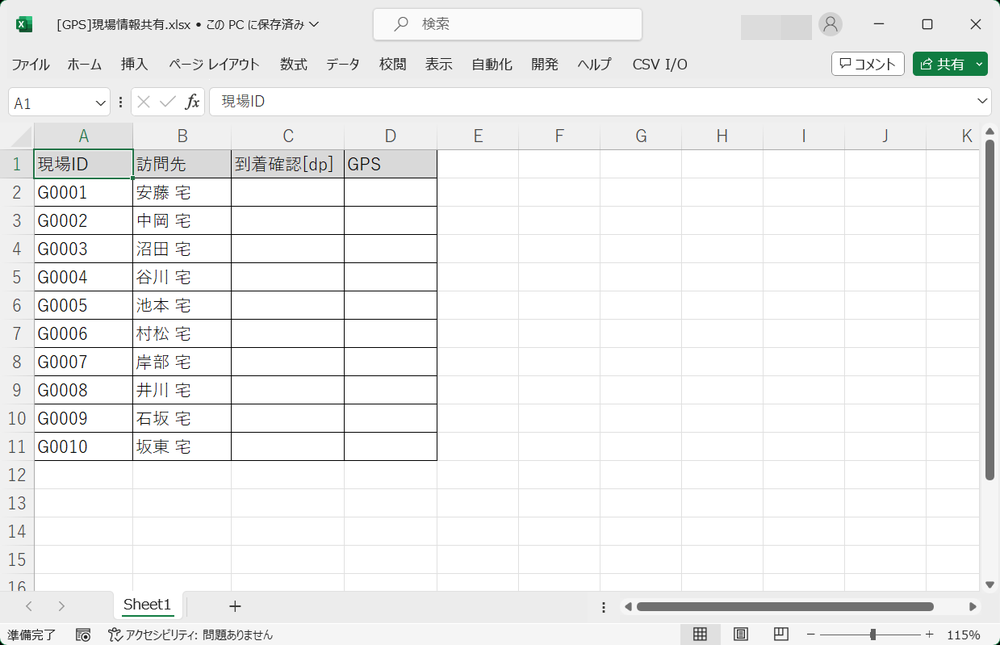This screenshot has width=1000, height=645.
Task: Click the select all corner triangle
Action: (21, 137)
